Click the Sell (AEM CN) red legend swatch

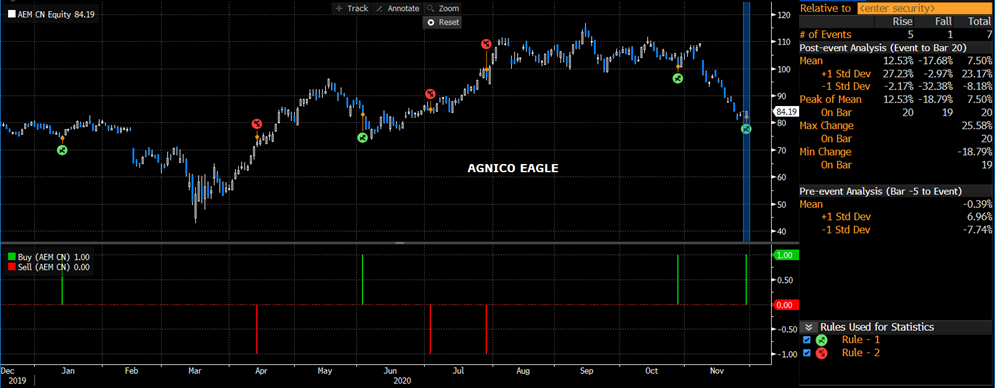[11, 267]
